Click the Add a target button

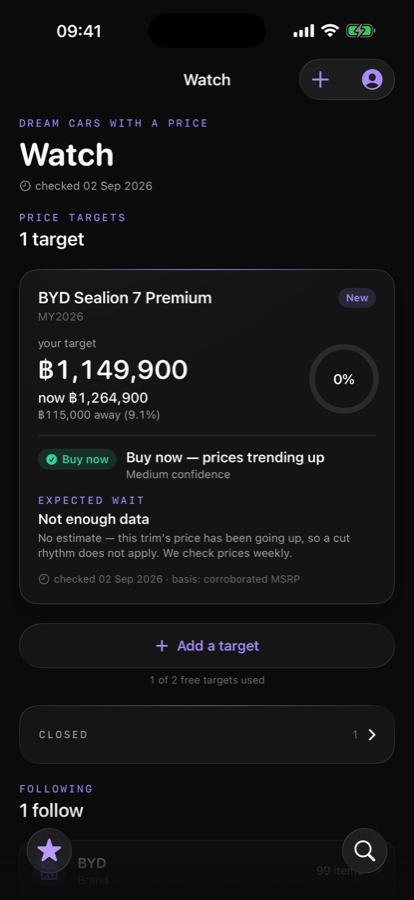click(x=207, y=646)
